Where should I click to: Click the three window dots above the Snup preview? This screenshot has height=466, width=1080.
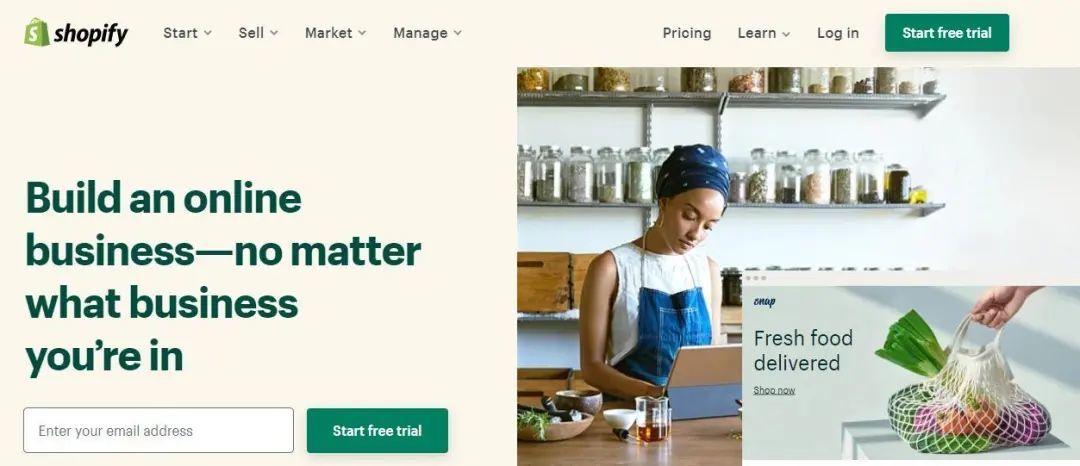[756, 278]
